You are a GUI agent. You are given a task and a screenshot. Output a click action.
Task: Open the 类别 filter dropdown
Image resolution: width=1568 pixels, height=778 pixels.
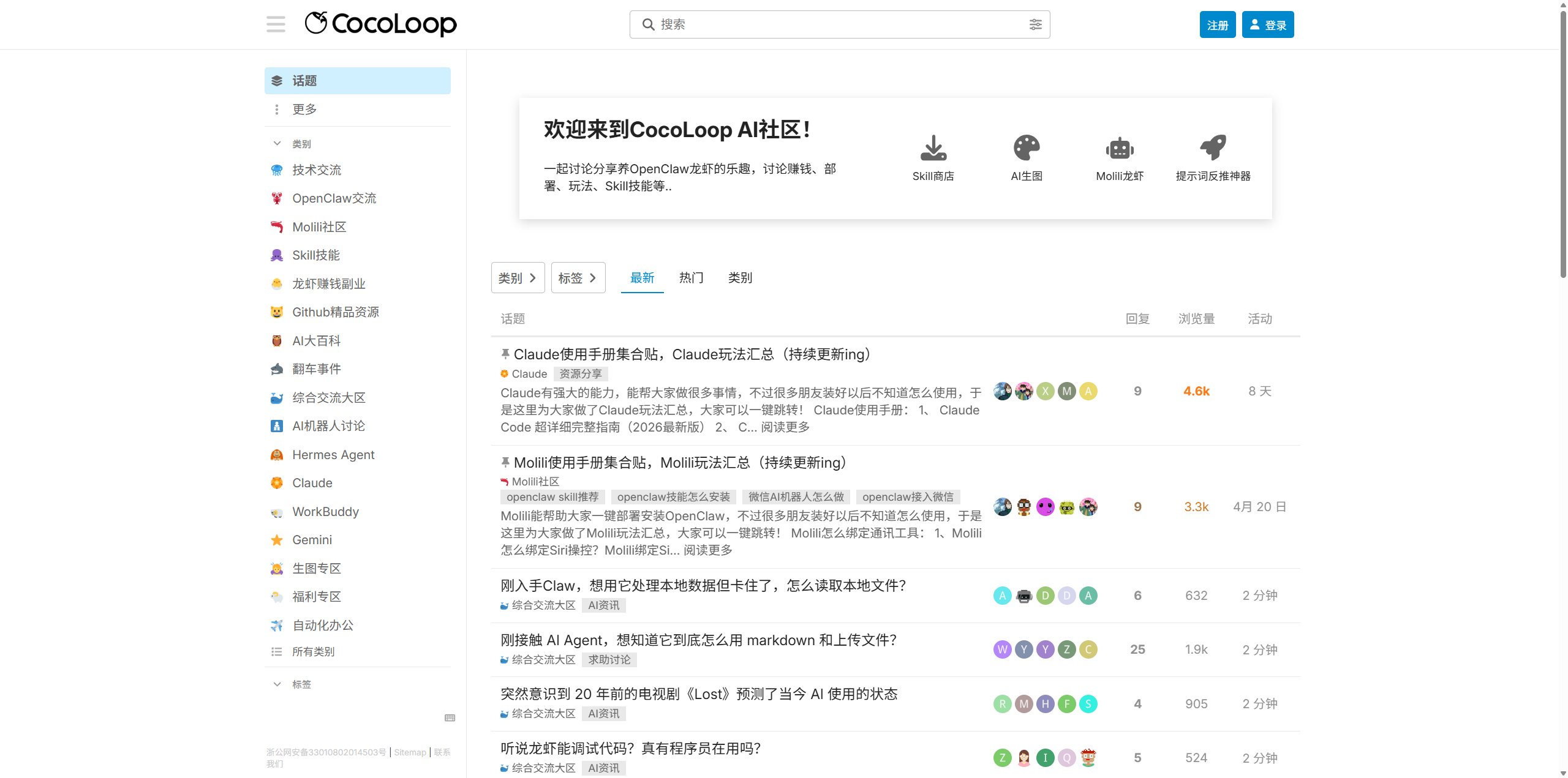point(518,278)
